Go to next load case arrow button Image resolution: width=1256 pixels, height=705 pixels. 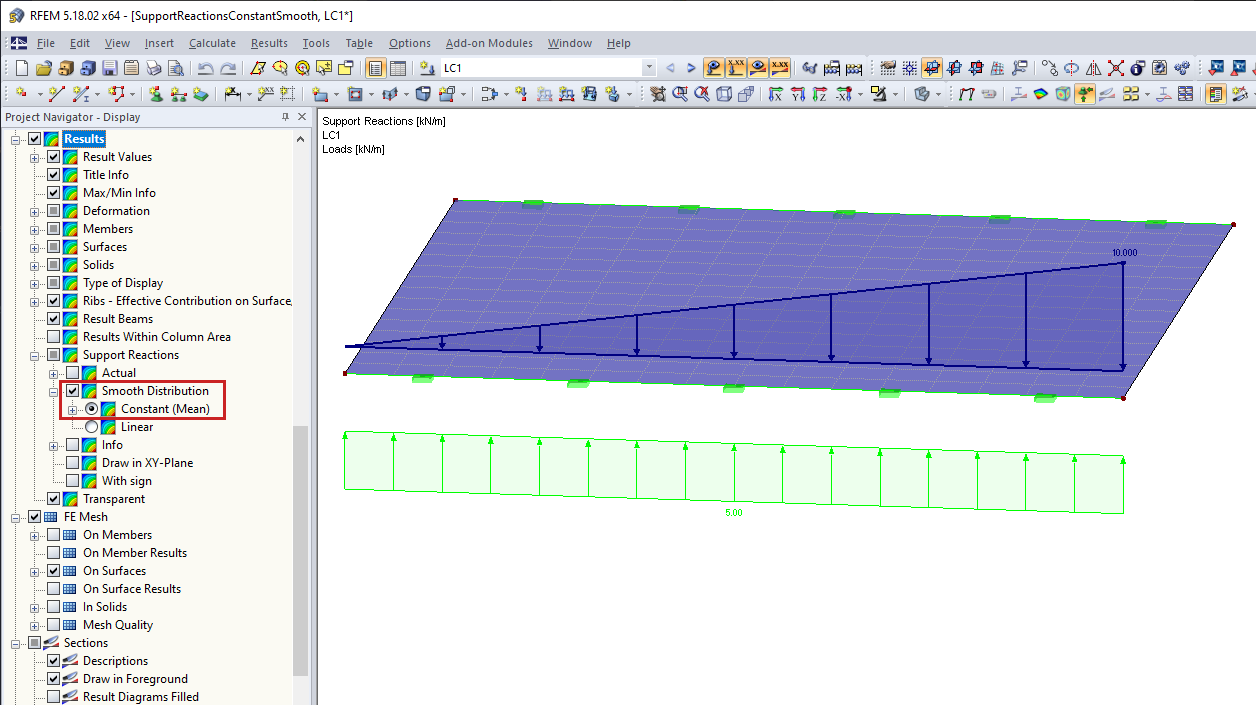click(690, 67)
